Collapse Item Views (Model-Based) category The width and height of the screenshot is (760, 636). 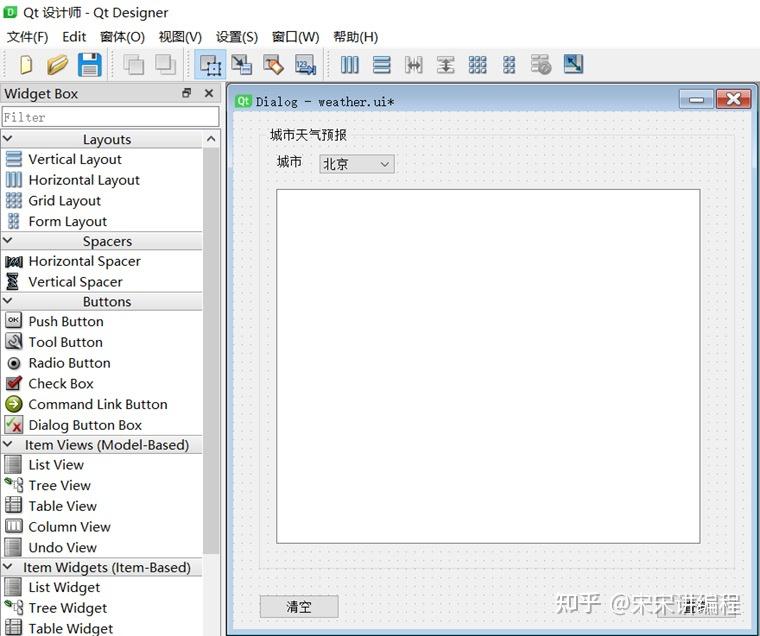8,445
